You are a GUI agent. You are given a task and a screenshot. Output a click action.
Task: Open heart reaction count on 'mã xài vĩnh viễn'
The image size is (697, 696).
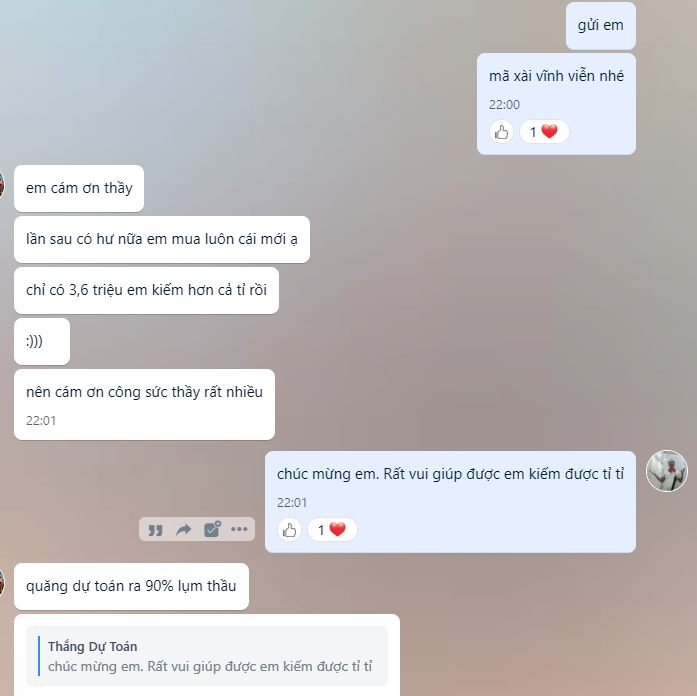click(x=544, y=132)
